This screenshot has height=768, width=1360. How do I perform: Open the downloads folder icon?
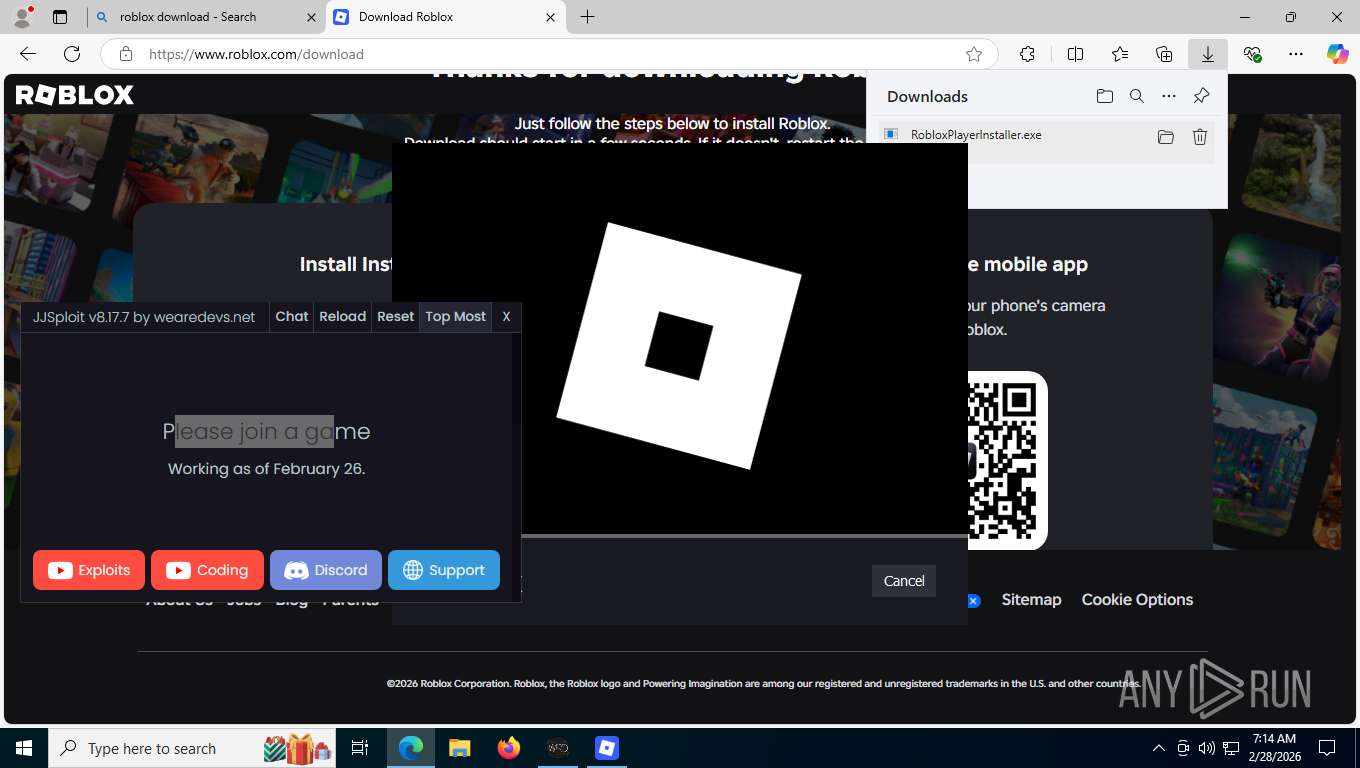[x=1104, y=96]
